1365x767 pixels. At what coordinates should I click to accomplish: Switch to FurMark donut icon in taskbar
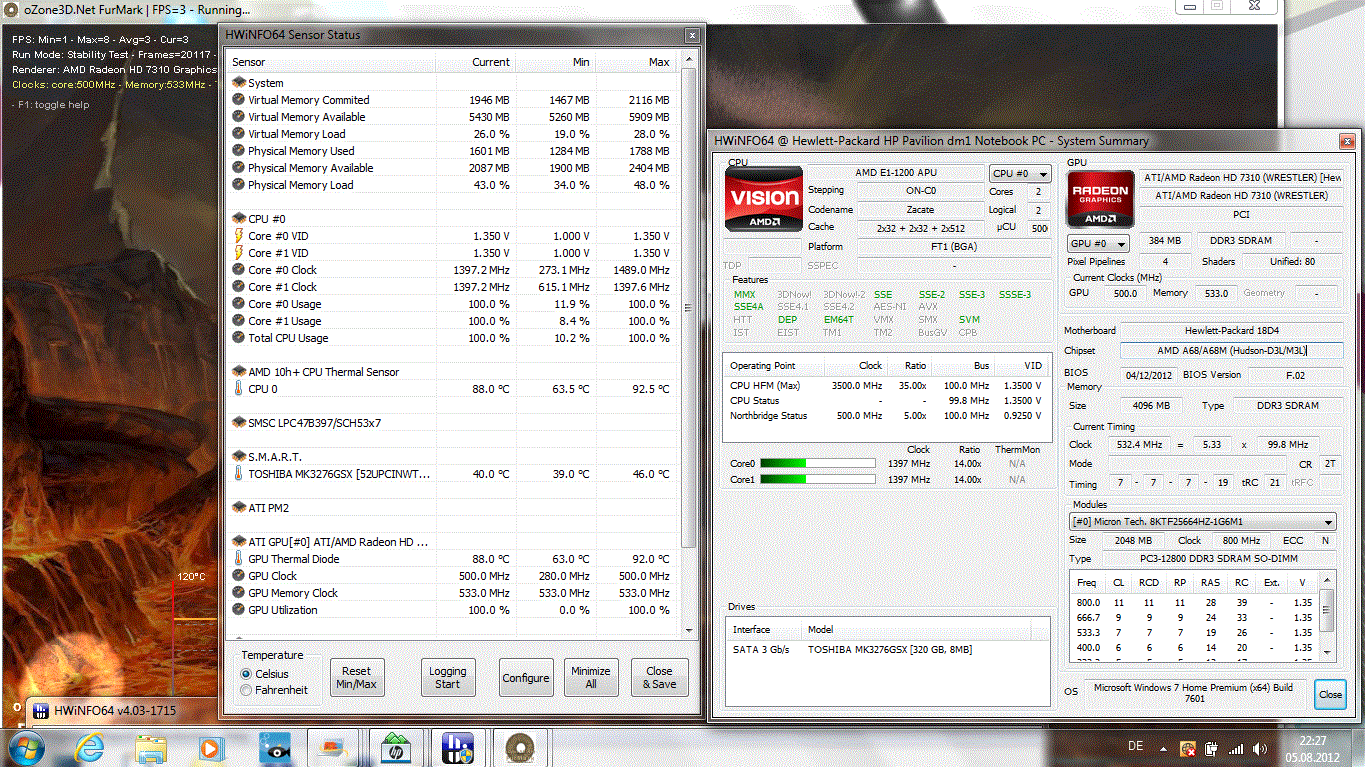519,747
